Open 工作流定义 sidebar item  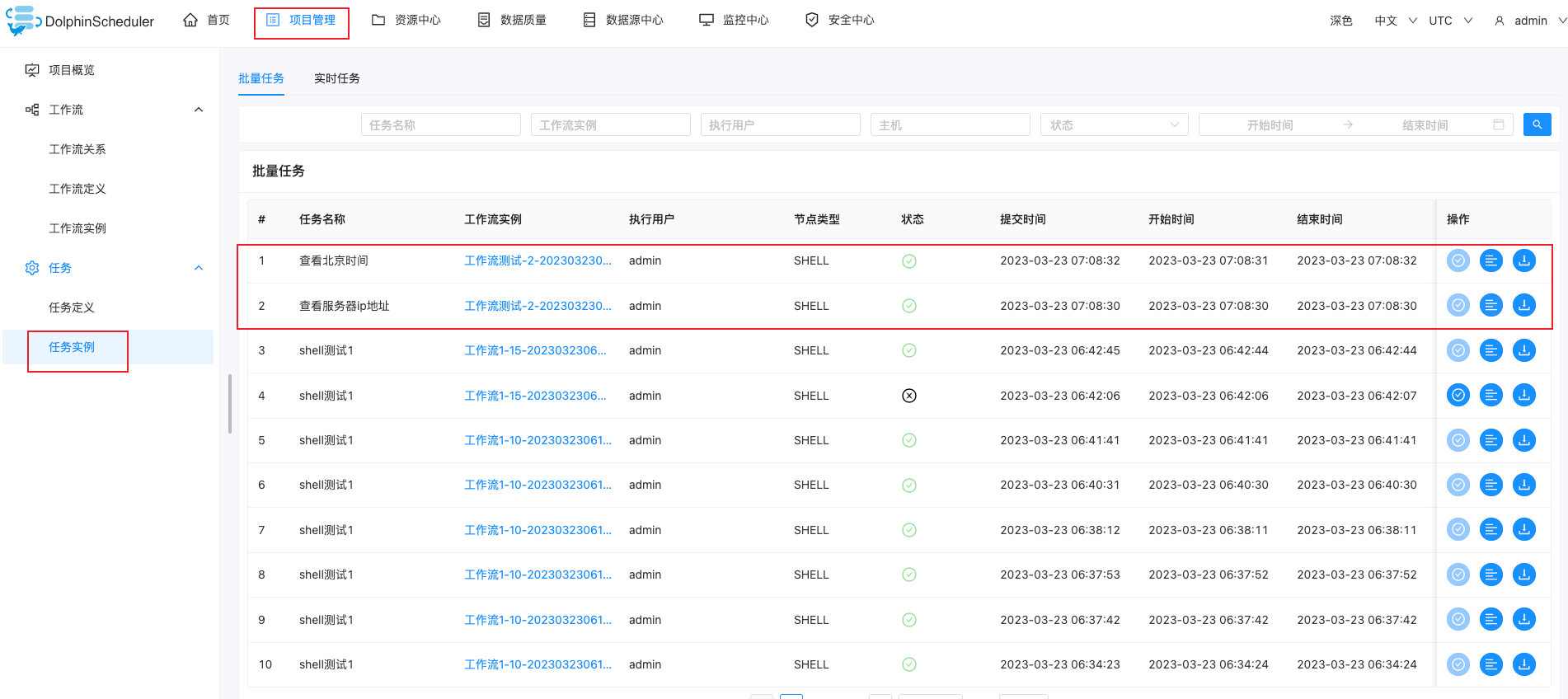[77, 189]
